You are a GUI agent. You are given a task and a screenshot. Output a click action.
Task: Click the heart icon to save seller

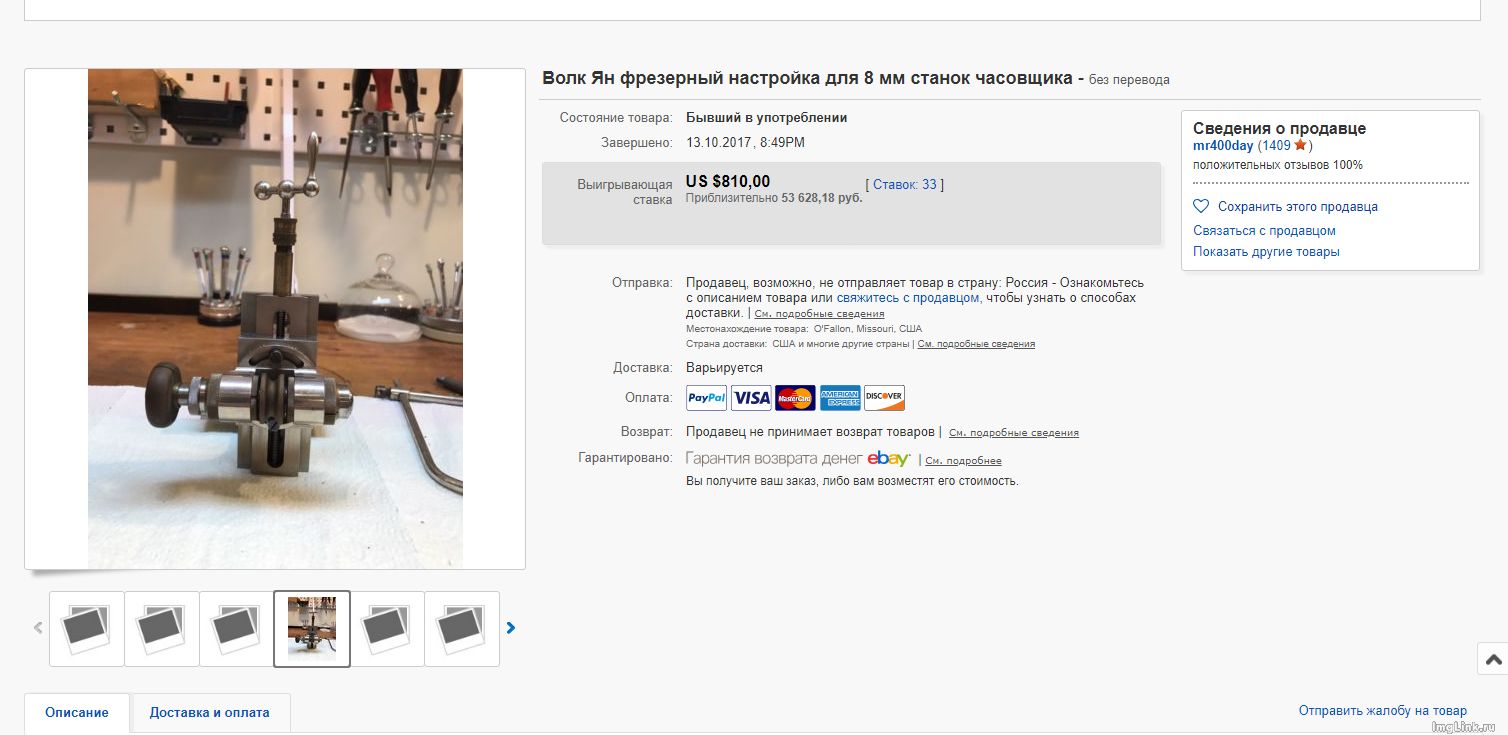click(x=1201, y=206)
